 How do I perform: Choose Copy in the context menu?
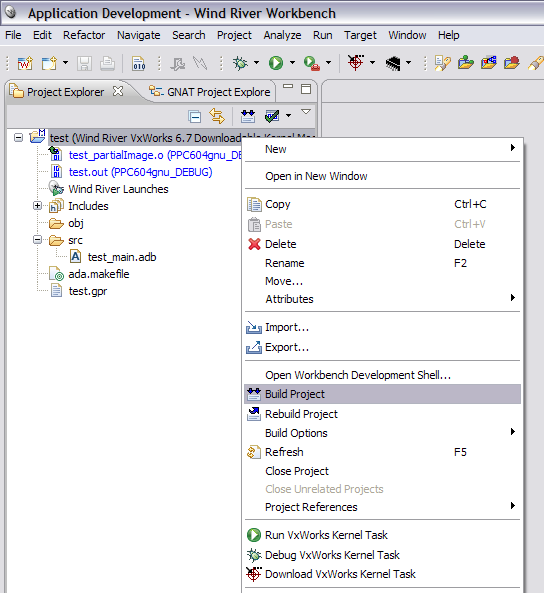click(382, 204)
